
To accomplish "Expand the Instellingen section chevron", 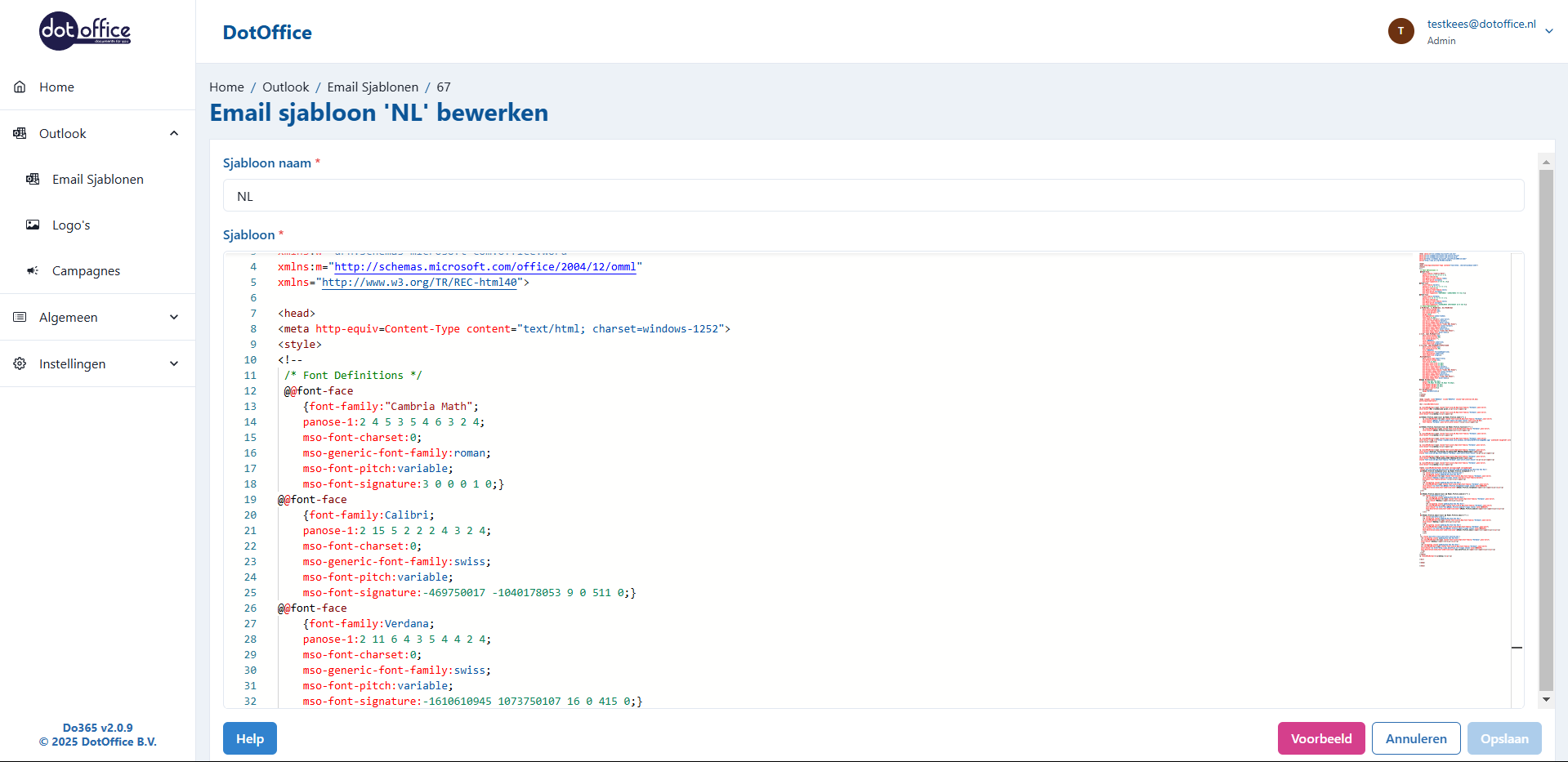I will [x=174, y=363].
